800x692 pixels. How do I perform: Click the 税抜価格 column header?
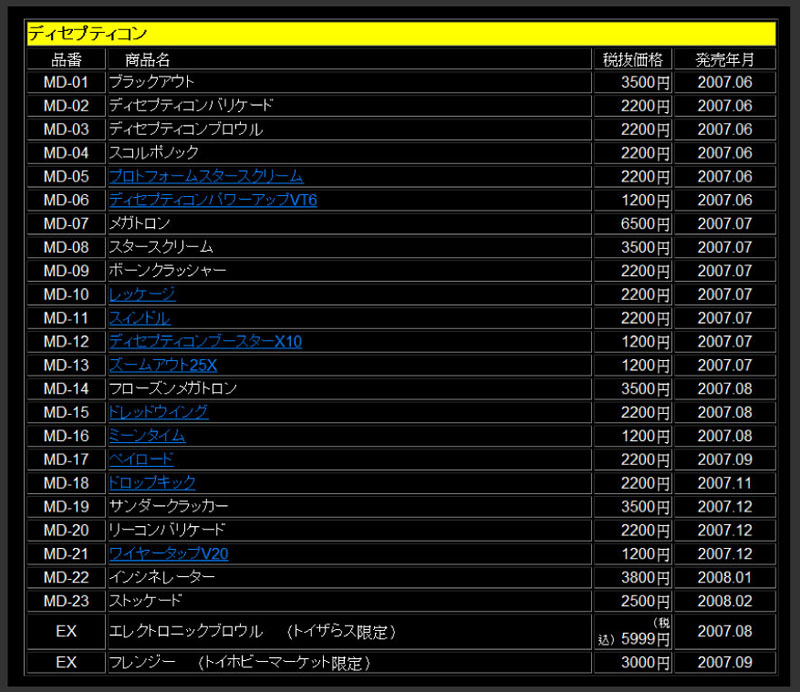click(x=633, y=60)
